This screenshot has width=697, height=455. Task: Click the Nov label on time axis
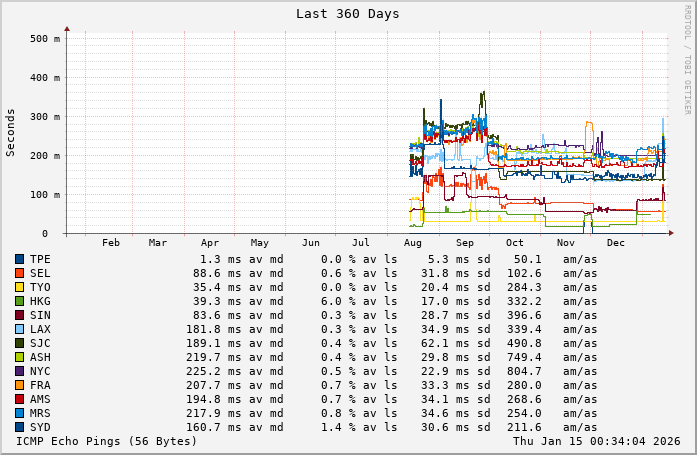pos(565,243)
